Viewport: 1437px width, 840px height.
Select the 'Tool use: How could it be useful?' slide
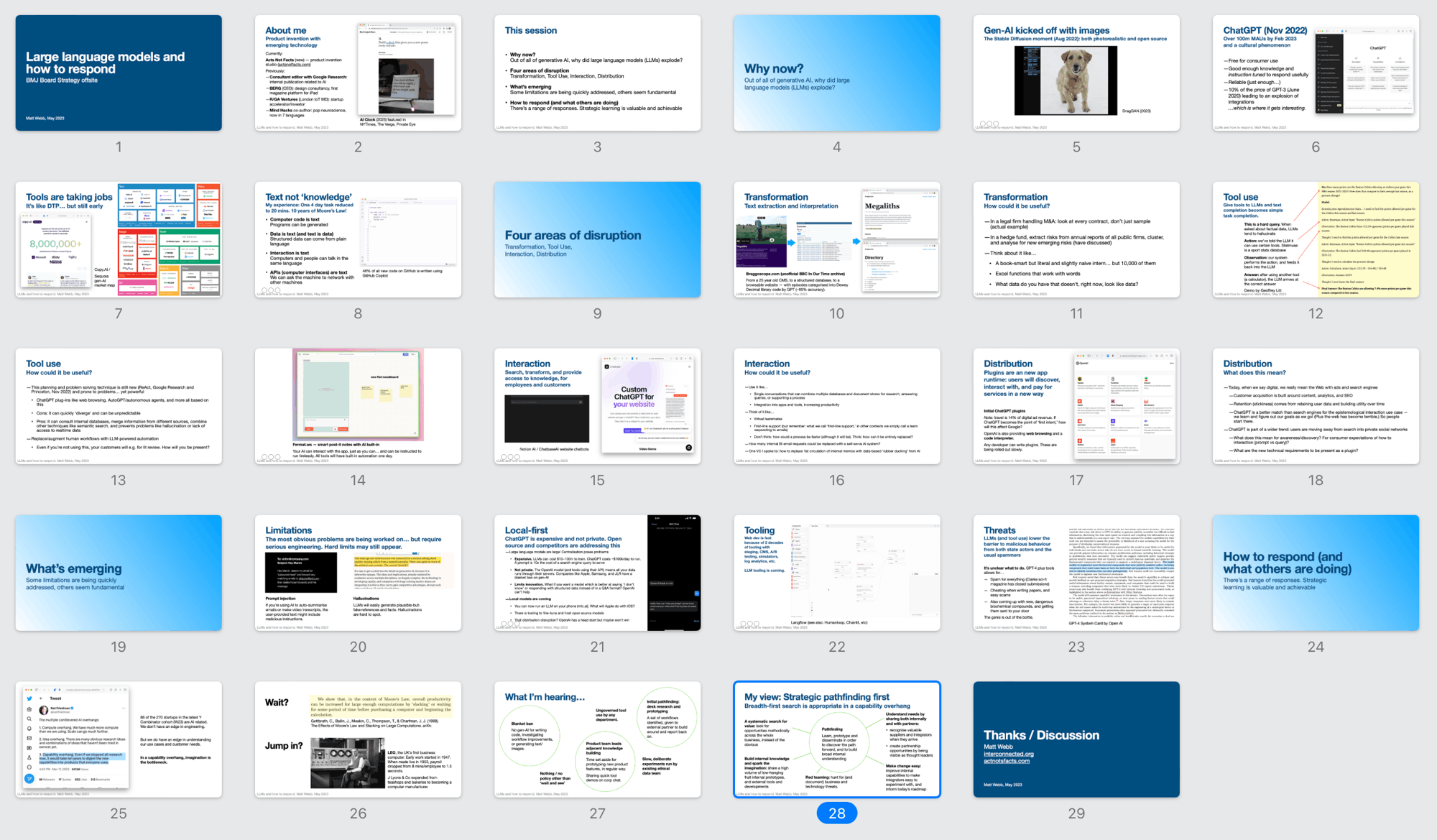(119, 406)
